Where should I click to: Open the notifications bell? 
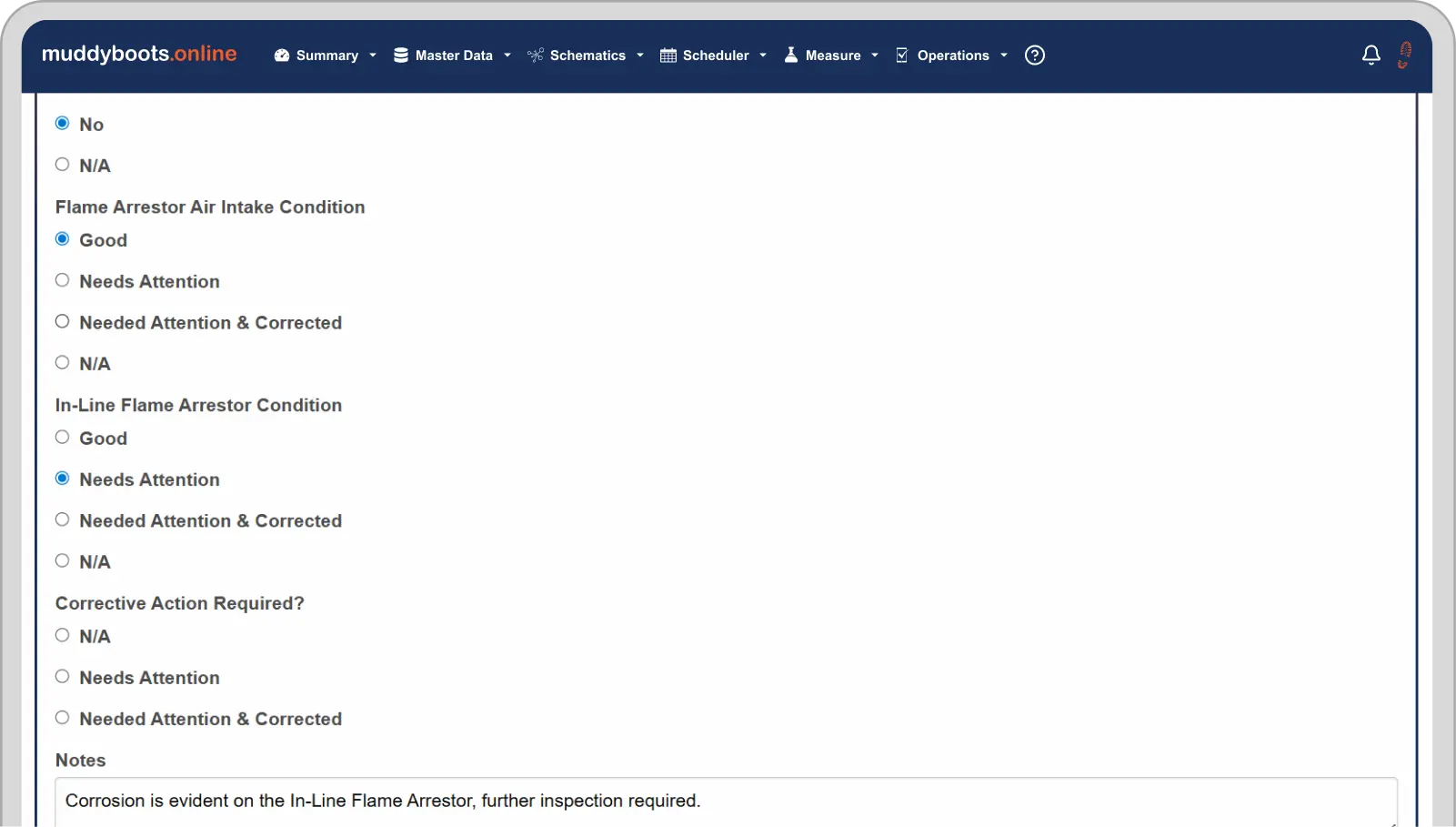[x=1371, y=55]
